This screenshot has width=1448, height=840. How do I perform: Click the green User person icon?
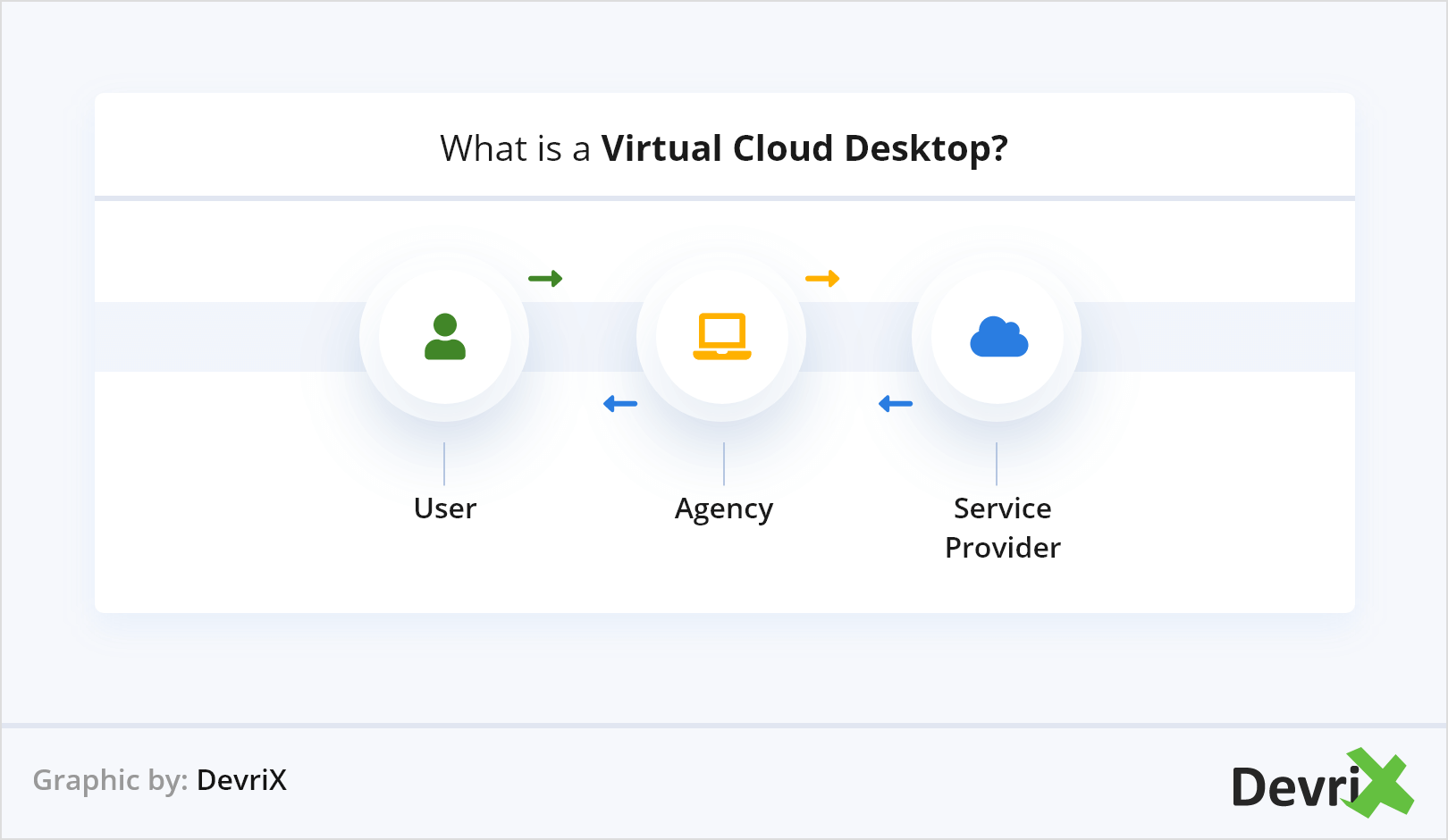(445, 337)
